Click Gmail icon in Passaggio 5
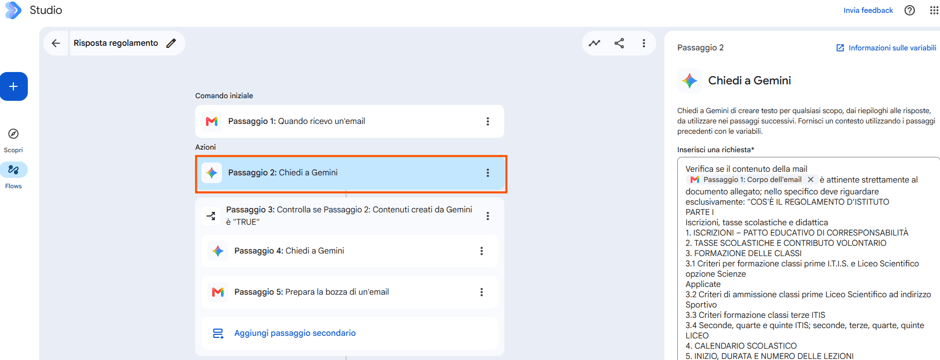This screenshot has width=940, height=360. pyautogui.click(x=218, y=292)
